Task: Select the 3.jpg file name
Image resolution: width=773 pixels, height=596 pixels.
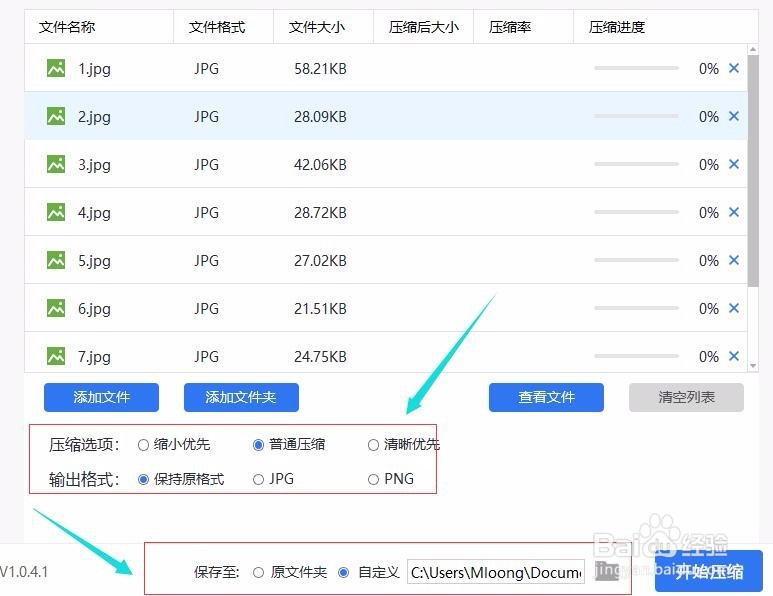Action: click(x=94, y=165)
